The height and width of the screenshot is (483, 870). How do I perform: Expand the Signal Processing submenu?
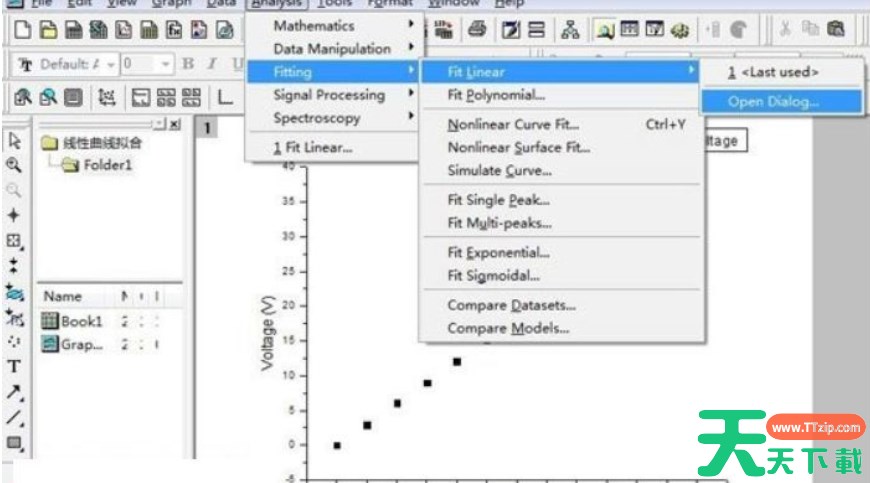(x=335, y=95)
